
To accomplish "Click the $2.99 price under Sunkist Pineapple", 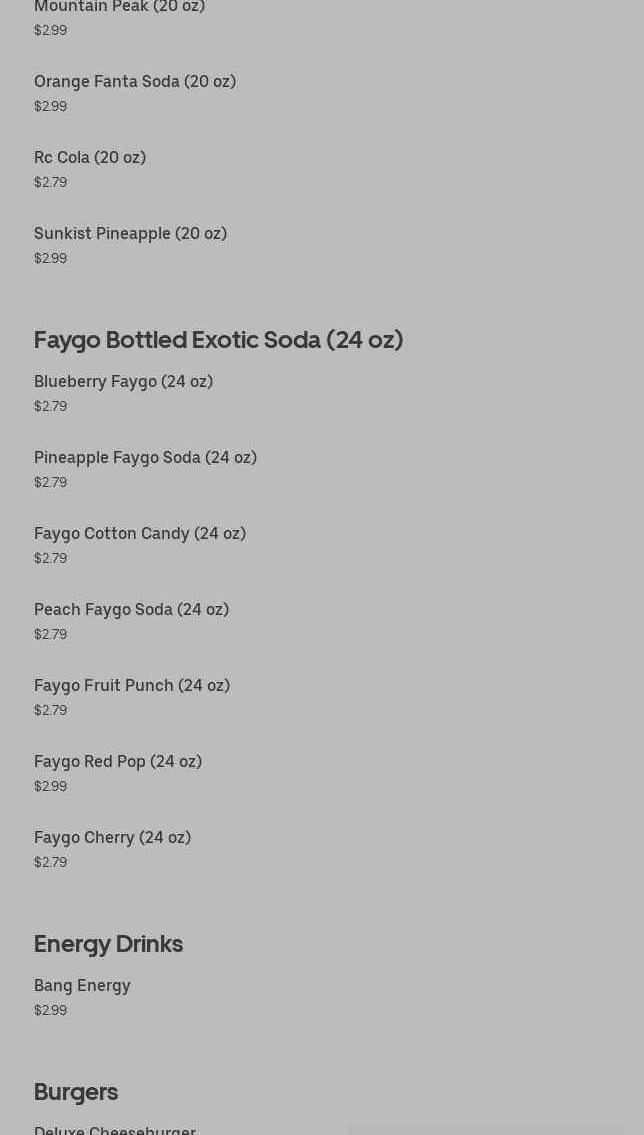I will [x=50, y=258].
